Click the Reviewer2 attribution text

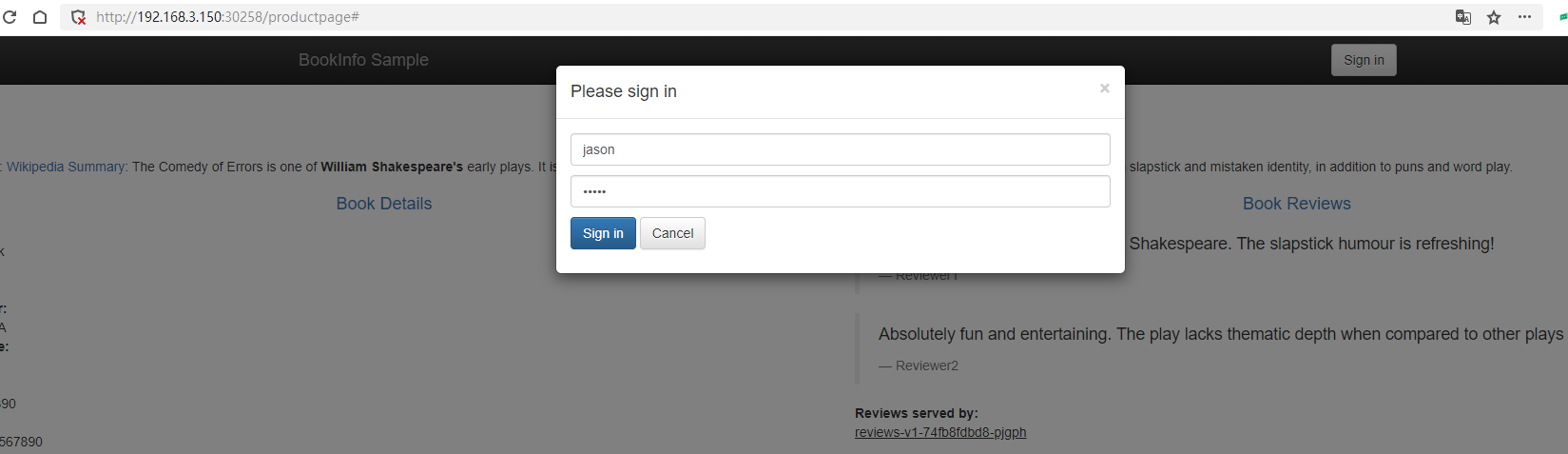coord(926,365)
